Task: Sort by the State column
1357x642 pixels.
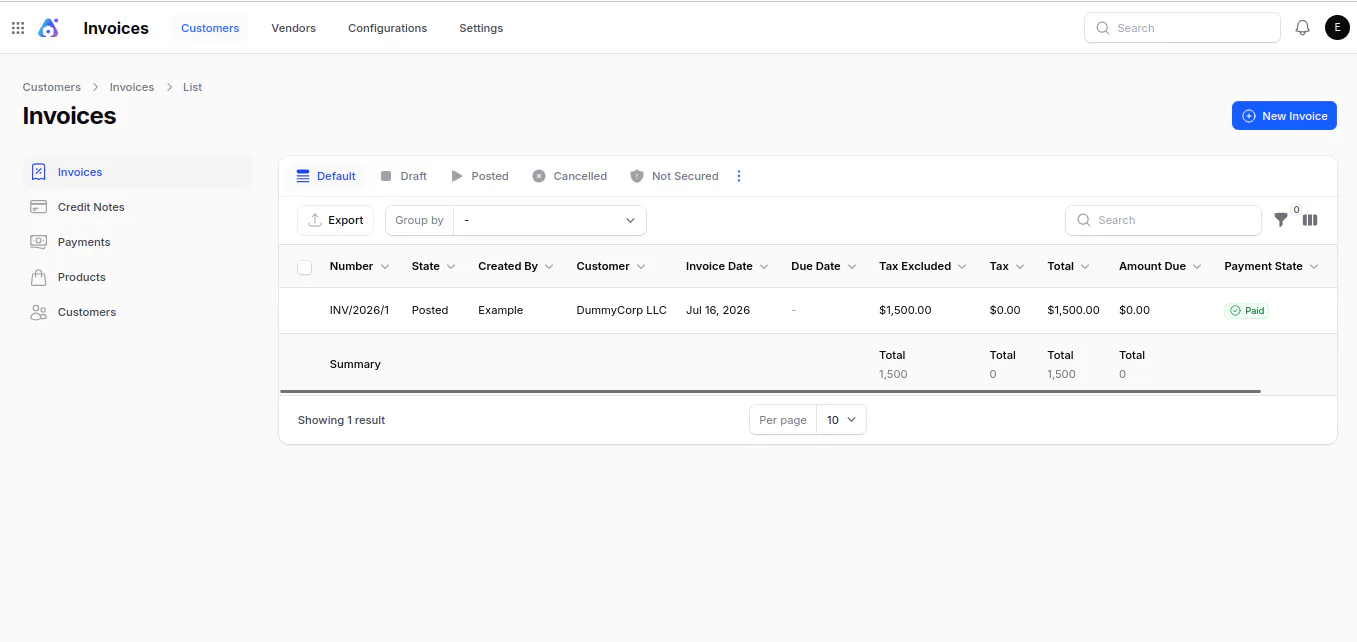Action: tap(433, 266)
